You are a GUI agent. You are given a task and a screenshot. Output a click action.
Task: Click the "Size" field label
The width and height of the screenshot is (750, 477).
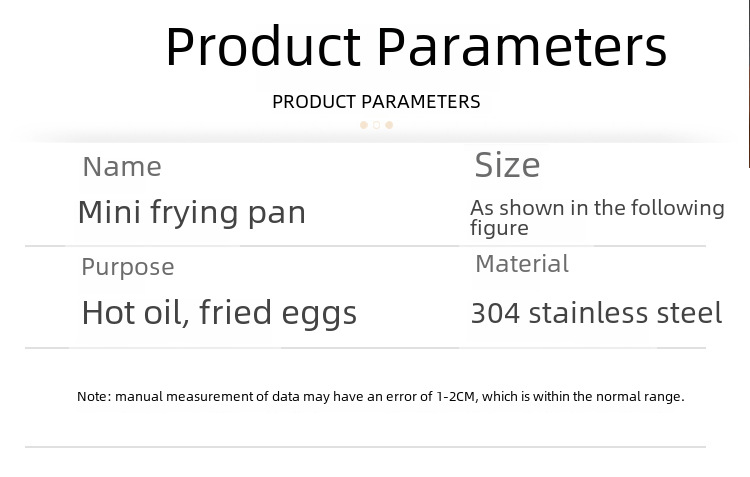click(507, 165)
